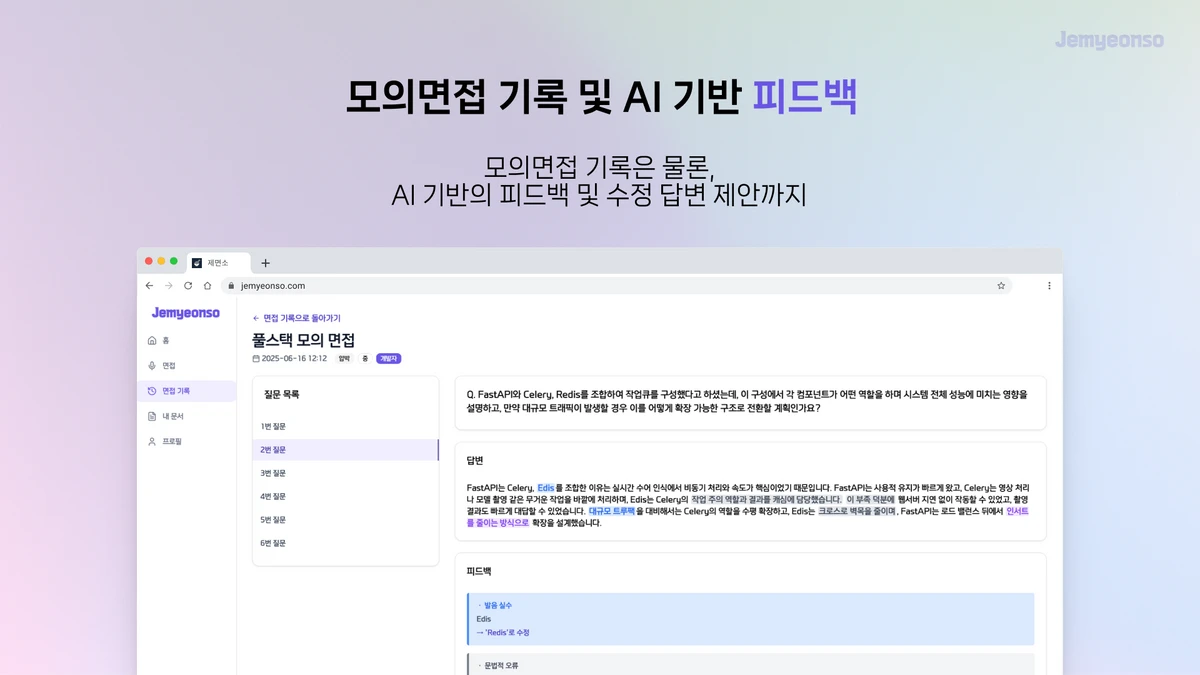1200x675 pixels.
Task: Click the jemyeonso.com address bar
Action: click(616, 285)
